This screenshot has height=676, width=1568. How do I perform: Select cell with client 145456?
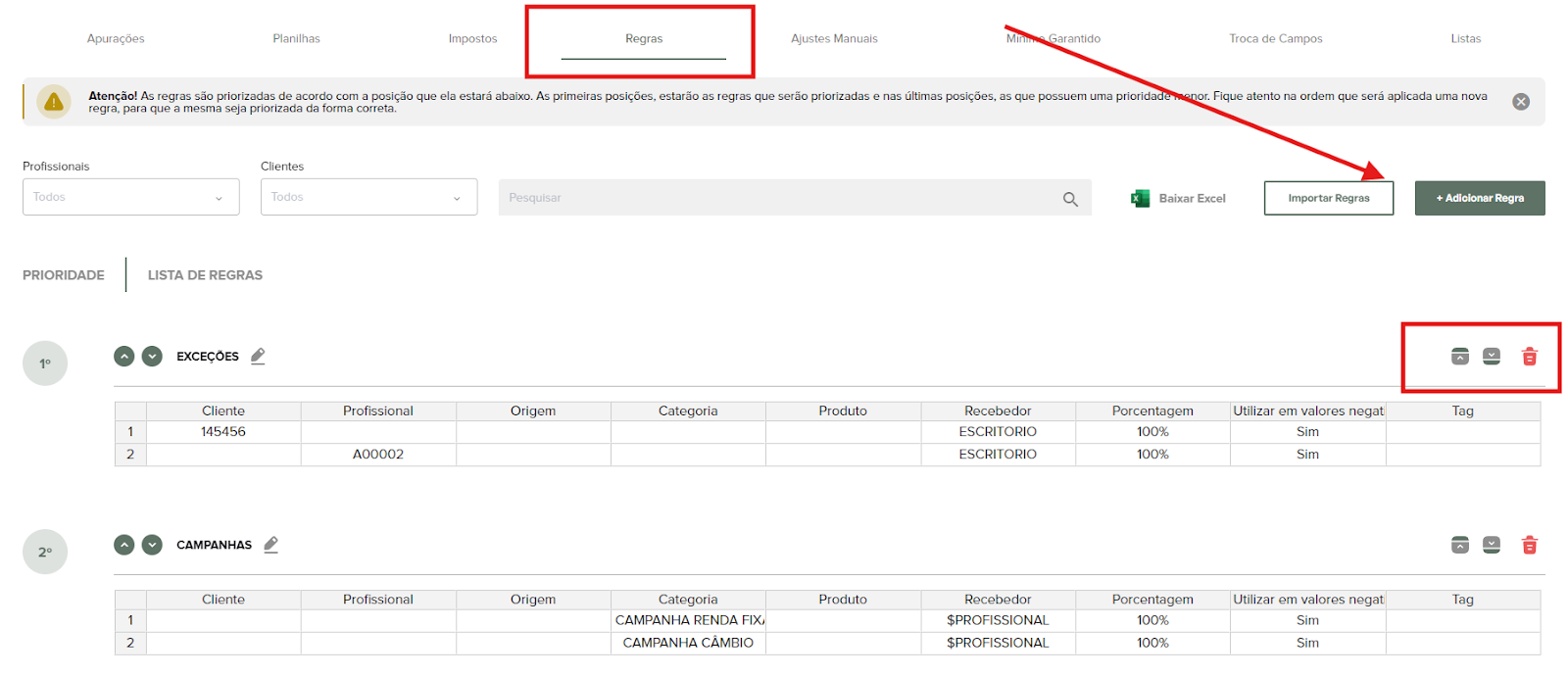tap(223, 432)
